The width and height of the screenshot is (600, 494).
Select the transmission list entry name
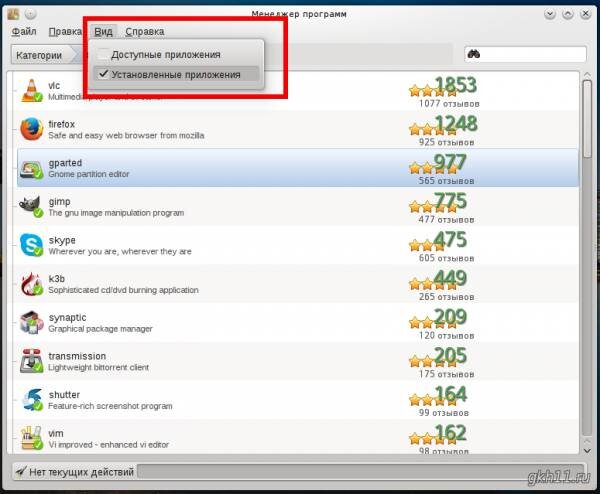point(77,356)
